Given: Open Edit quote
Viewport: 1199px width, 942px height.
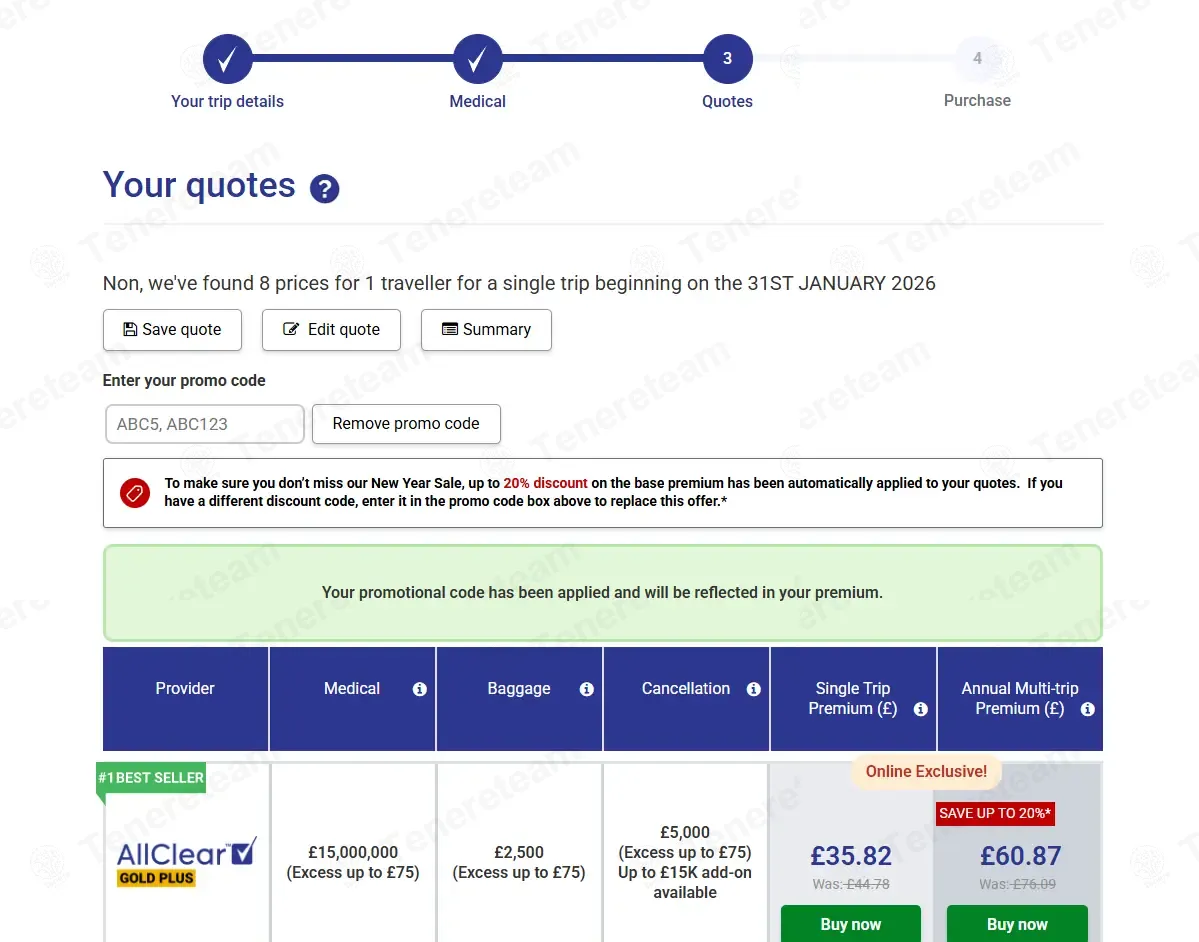Looking at the screenshot, I should pos(331,330).
